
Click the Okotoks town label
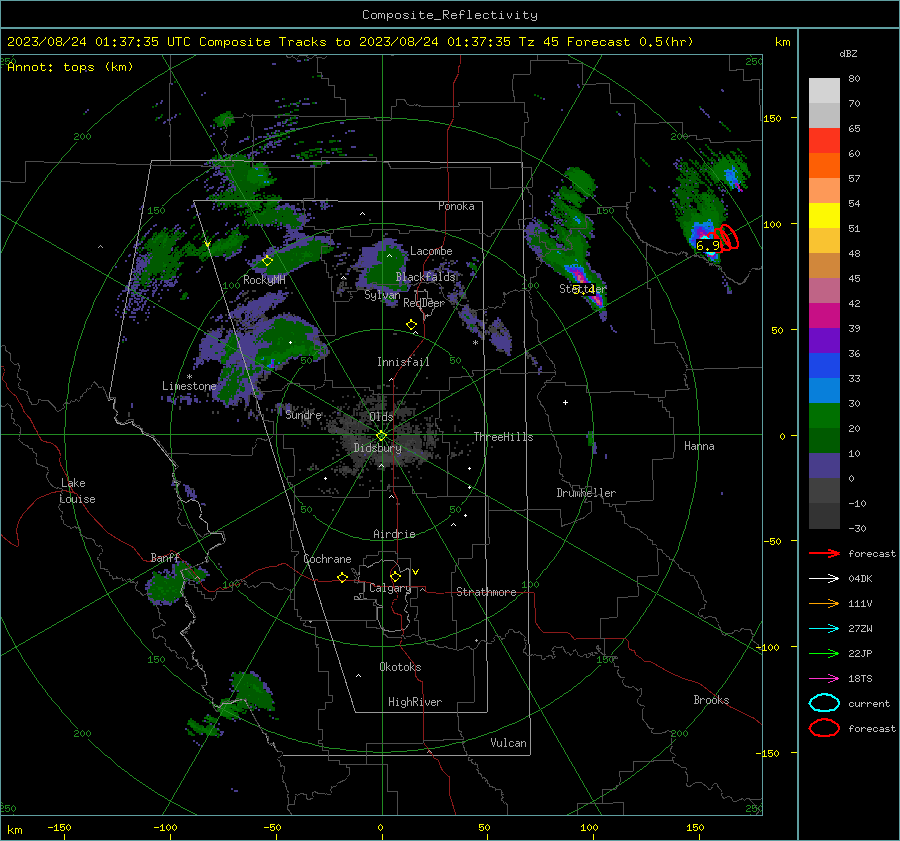pos(400,667)
